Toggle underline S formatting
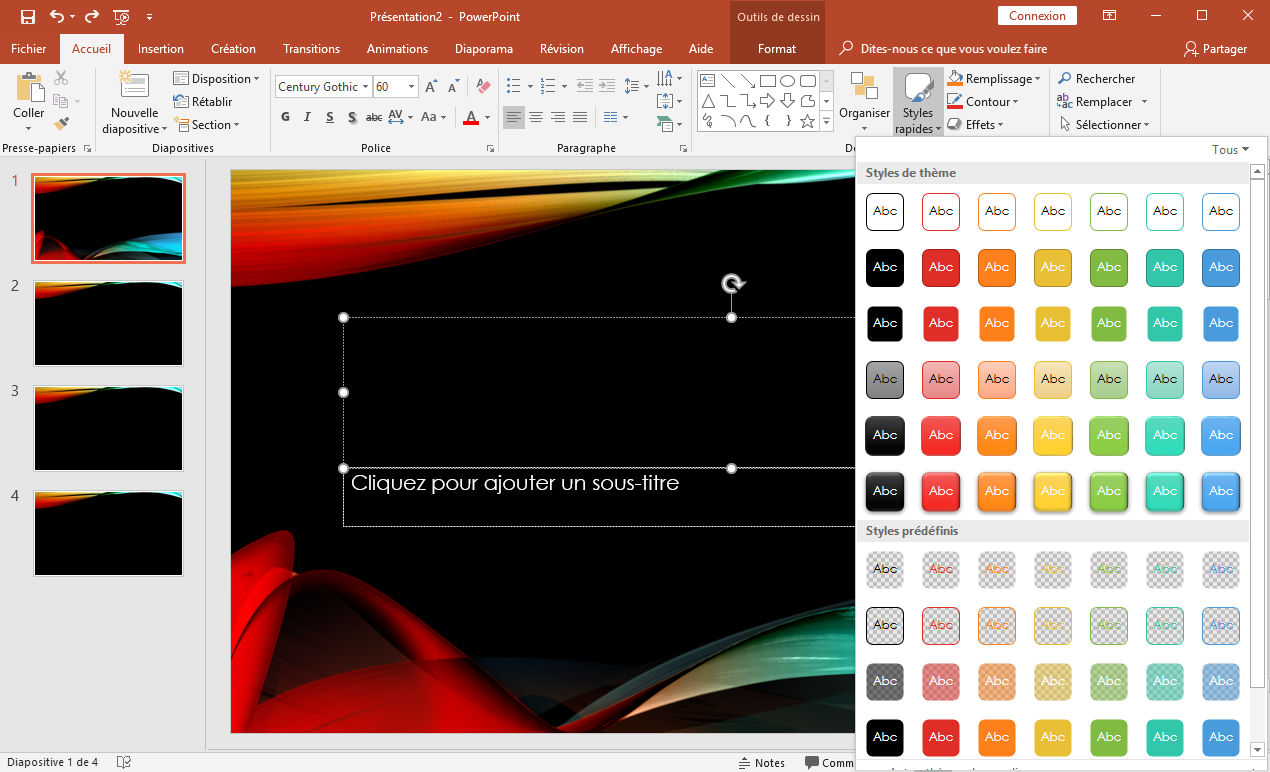This screenshot has width=1270, height=772. coord(329,118)
